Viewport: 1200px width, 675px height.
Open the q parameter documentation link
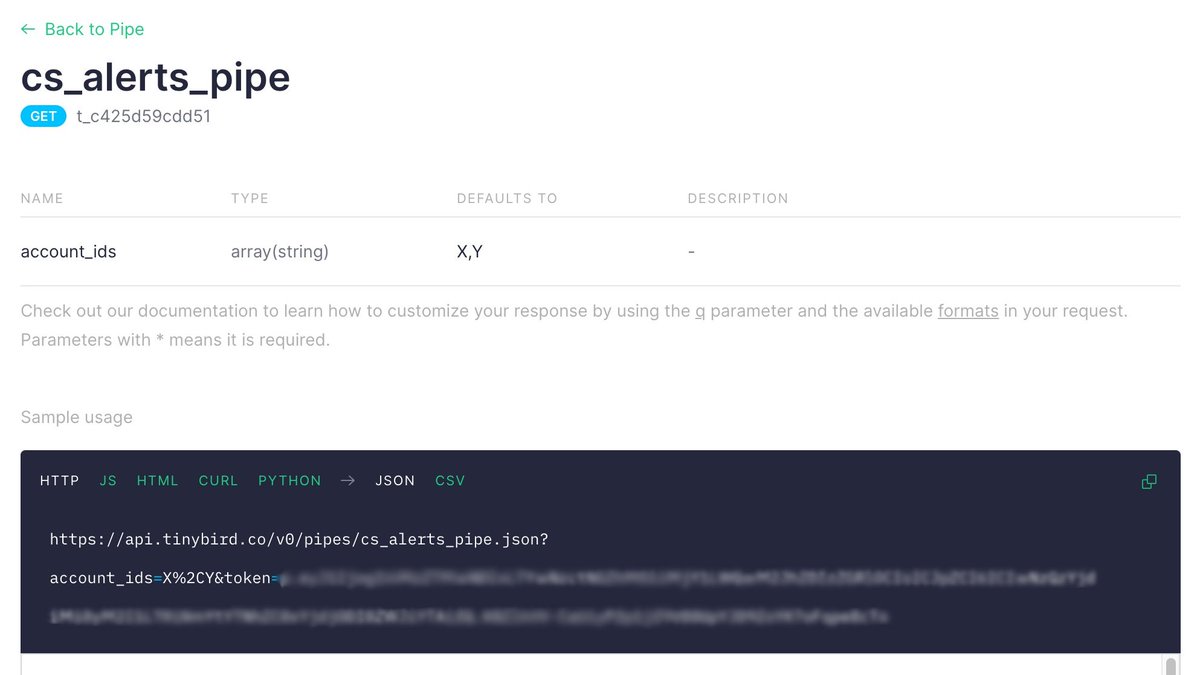(698, 311)
